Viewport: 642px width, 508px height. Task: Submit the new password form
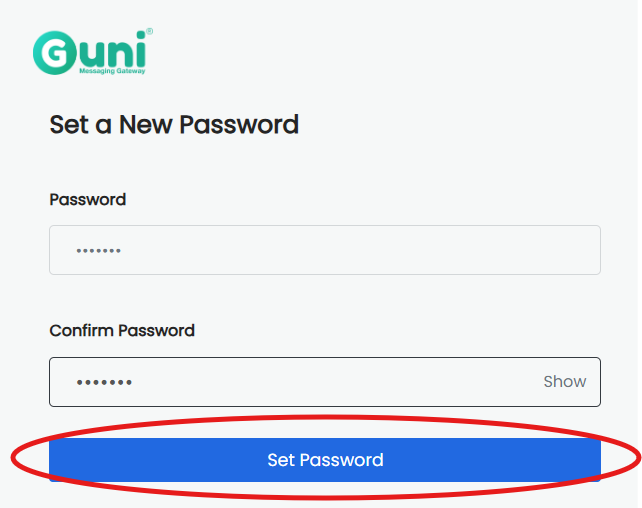point(325,460)
